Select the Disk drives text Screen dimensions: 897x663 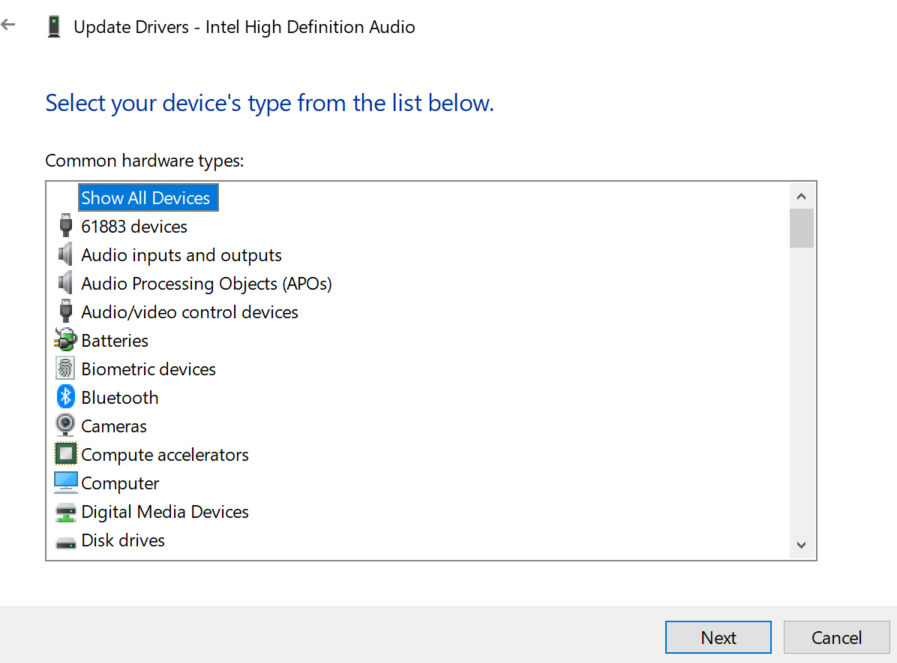[123, 541]
